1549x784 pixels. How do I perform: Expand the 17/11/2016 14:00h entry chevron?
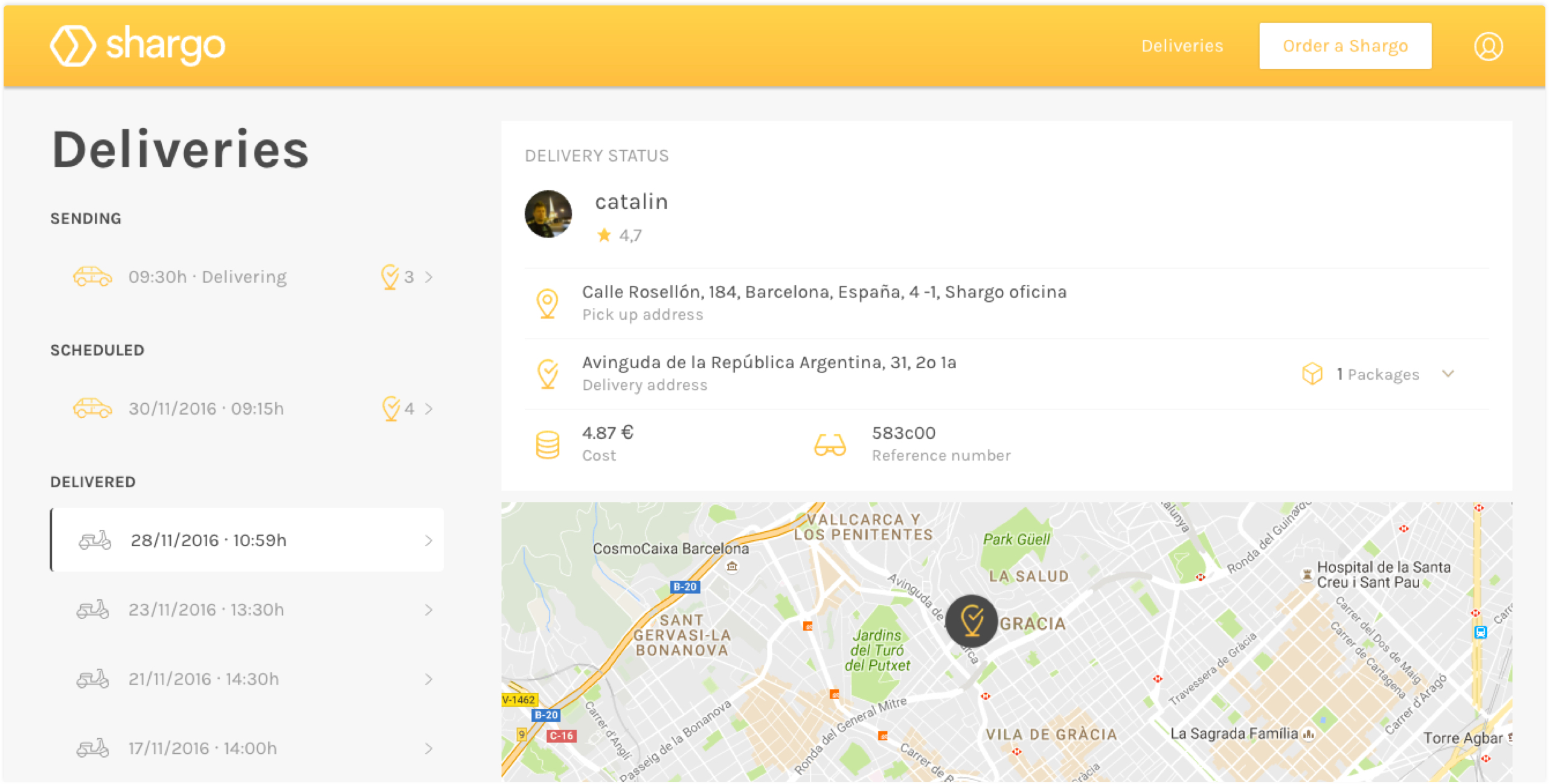pyautogui.click(x=429, y=748)
